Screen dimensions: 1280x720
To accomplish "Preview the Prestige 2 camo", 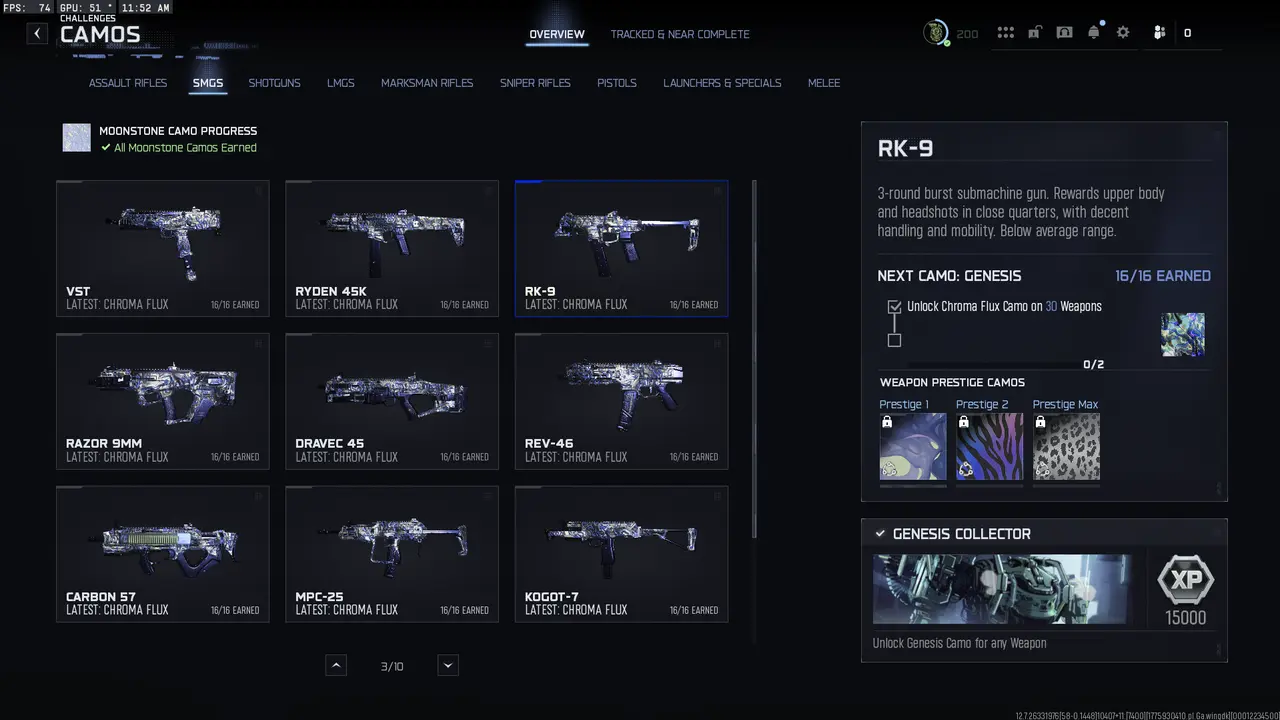I will point(989,447).
